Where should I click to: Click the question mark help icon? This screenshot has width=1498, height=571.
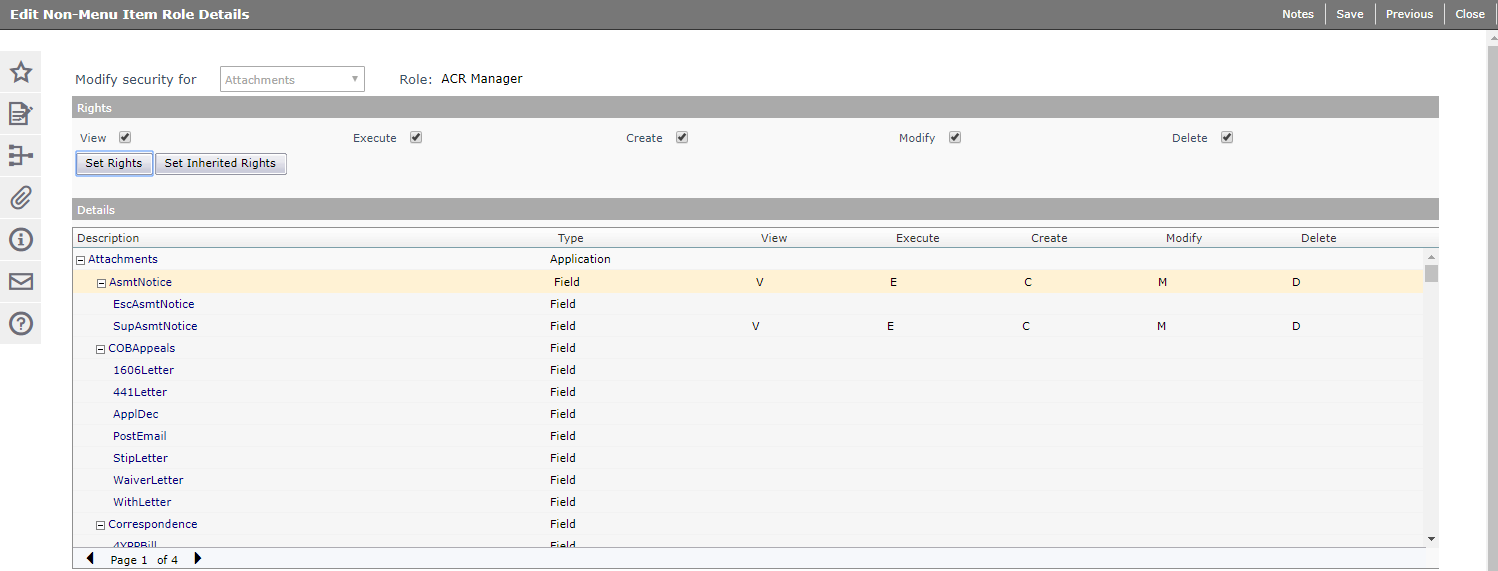tap(20, 324)
